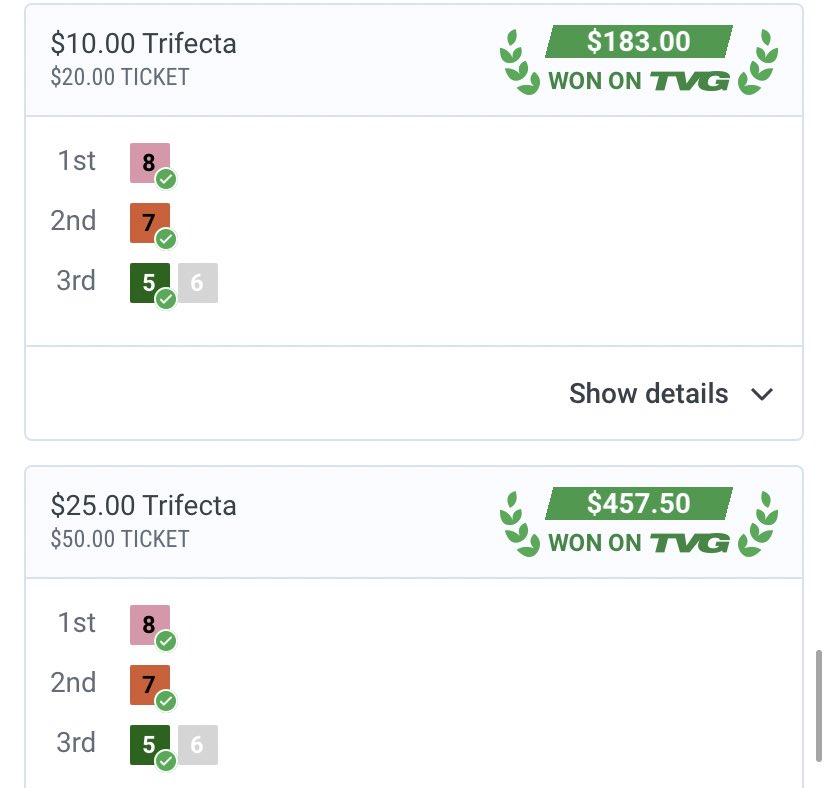This screenshot has width=828, height=788.
Task: Click the green checkmark on 3rd place in the $10.00 Trifecta
Action: (166, 299)
